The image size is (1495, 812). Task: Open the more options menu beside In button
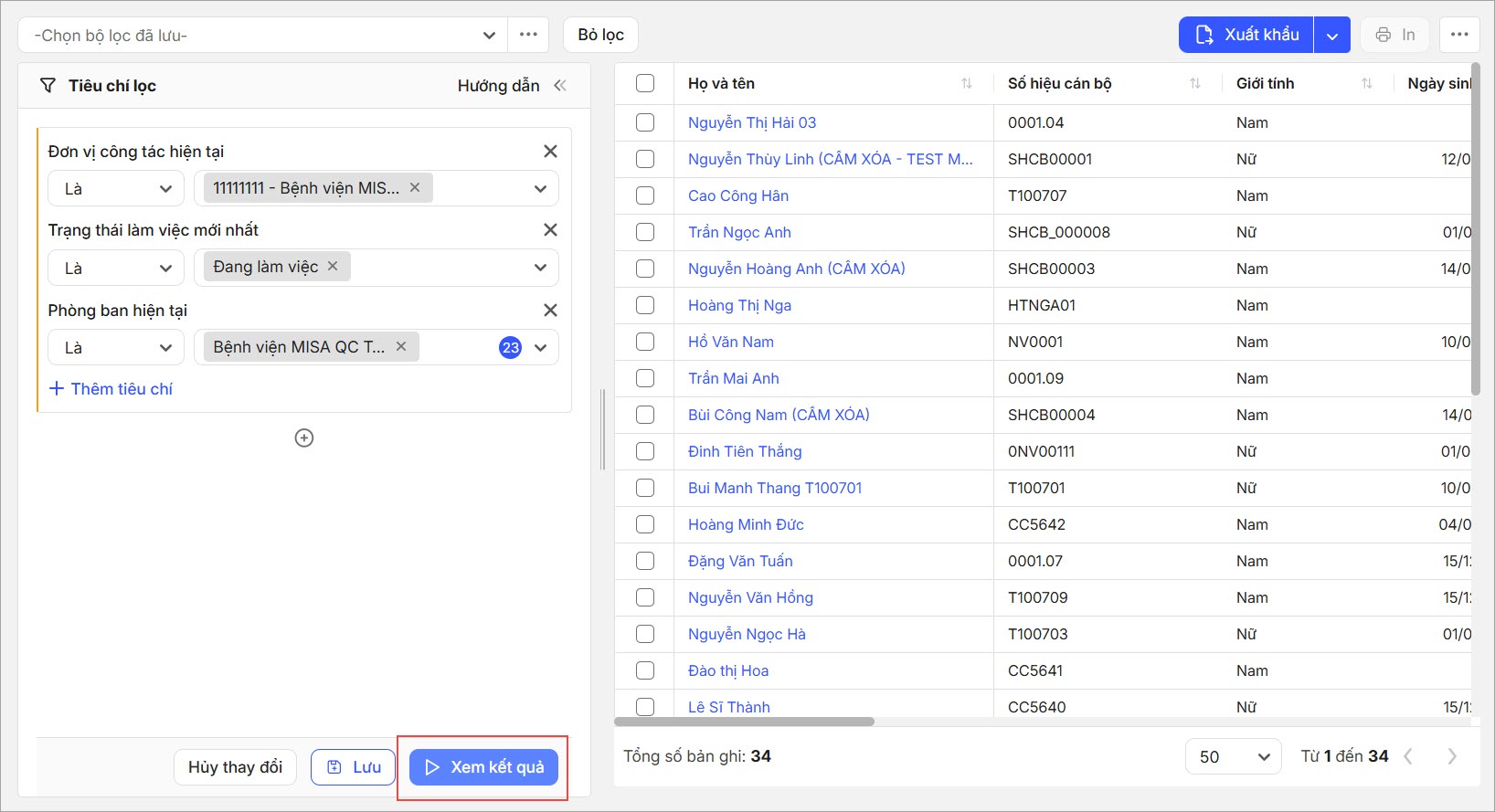(x=1459, y=35)
